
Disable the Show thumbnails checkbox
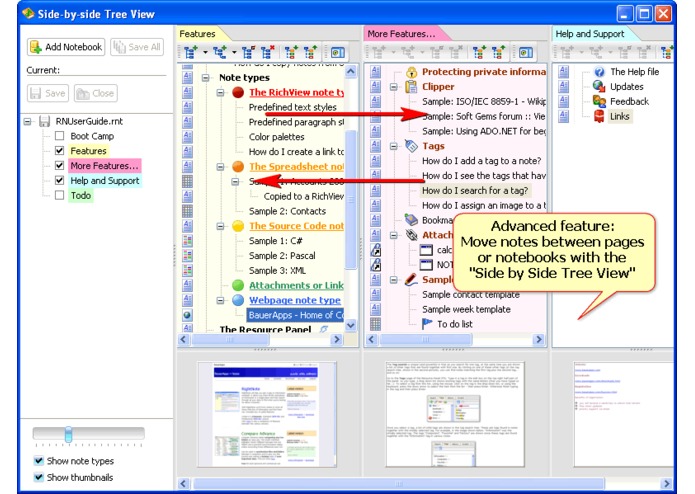tap(39, 477)
